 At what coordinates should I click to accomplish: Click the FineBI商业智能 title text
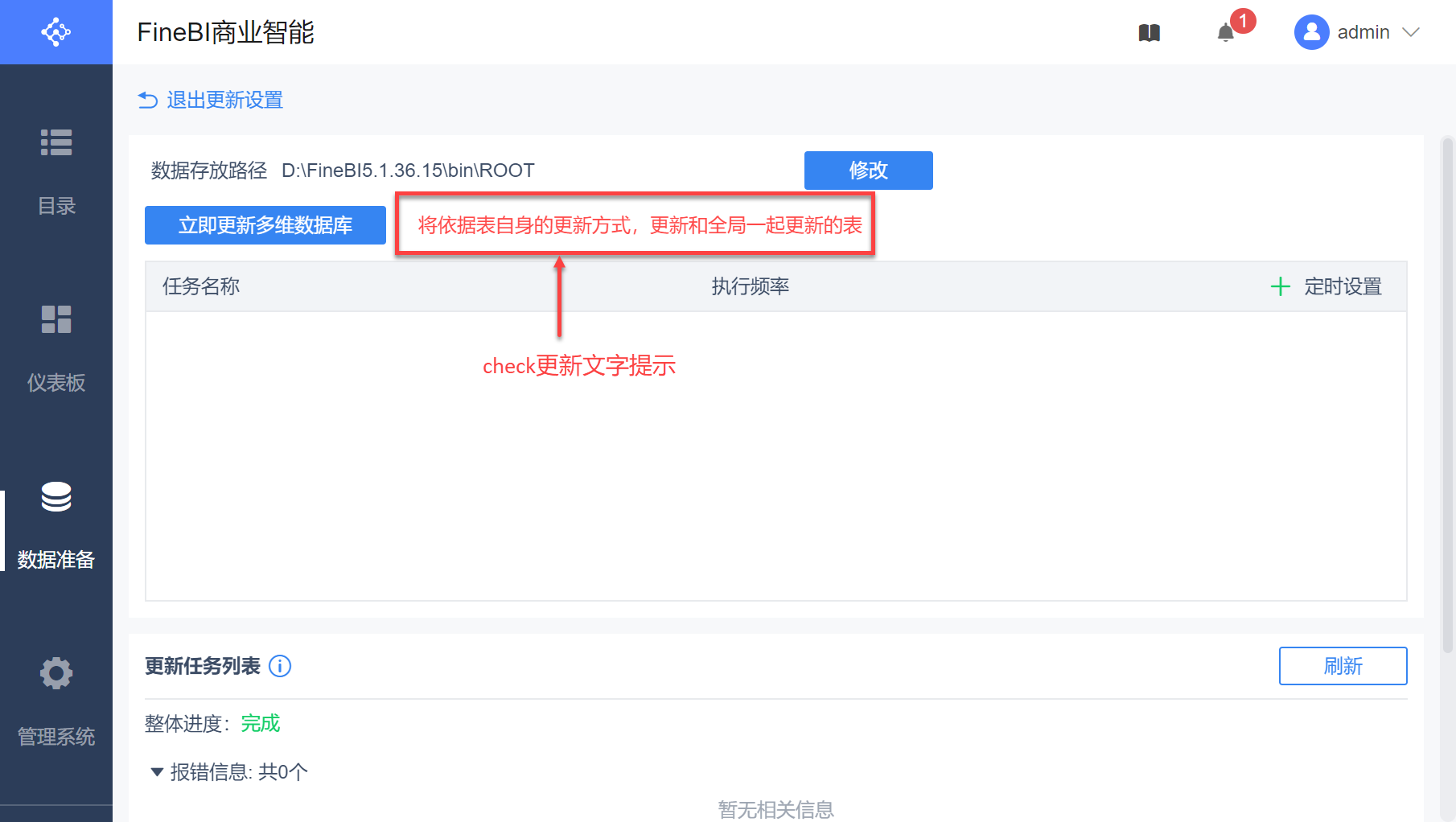pos(226,32)
